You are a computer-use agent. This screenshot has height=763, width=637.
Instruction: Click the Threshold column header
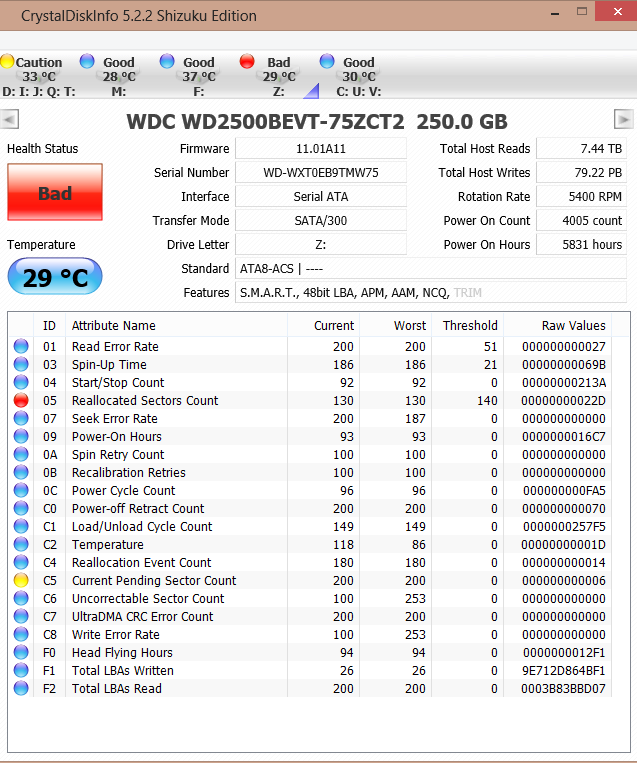pyautogui.click(x=467, y=325)
